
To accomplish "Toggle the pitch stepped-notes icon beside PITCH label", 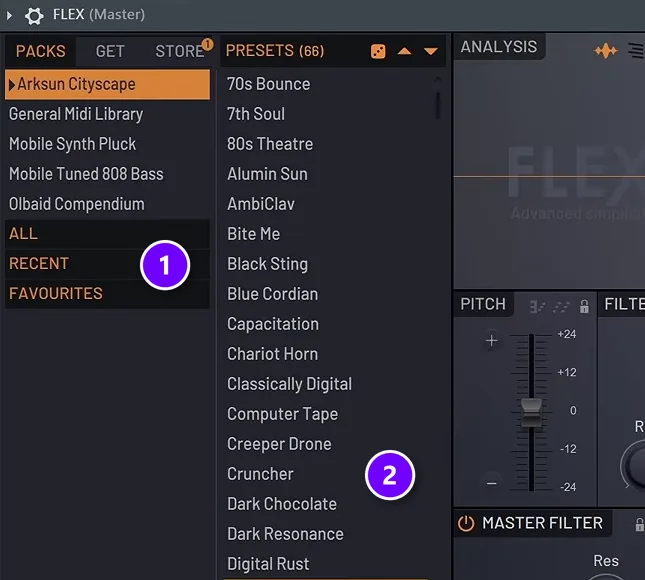I will click(x=537, y=306).
